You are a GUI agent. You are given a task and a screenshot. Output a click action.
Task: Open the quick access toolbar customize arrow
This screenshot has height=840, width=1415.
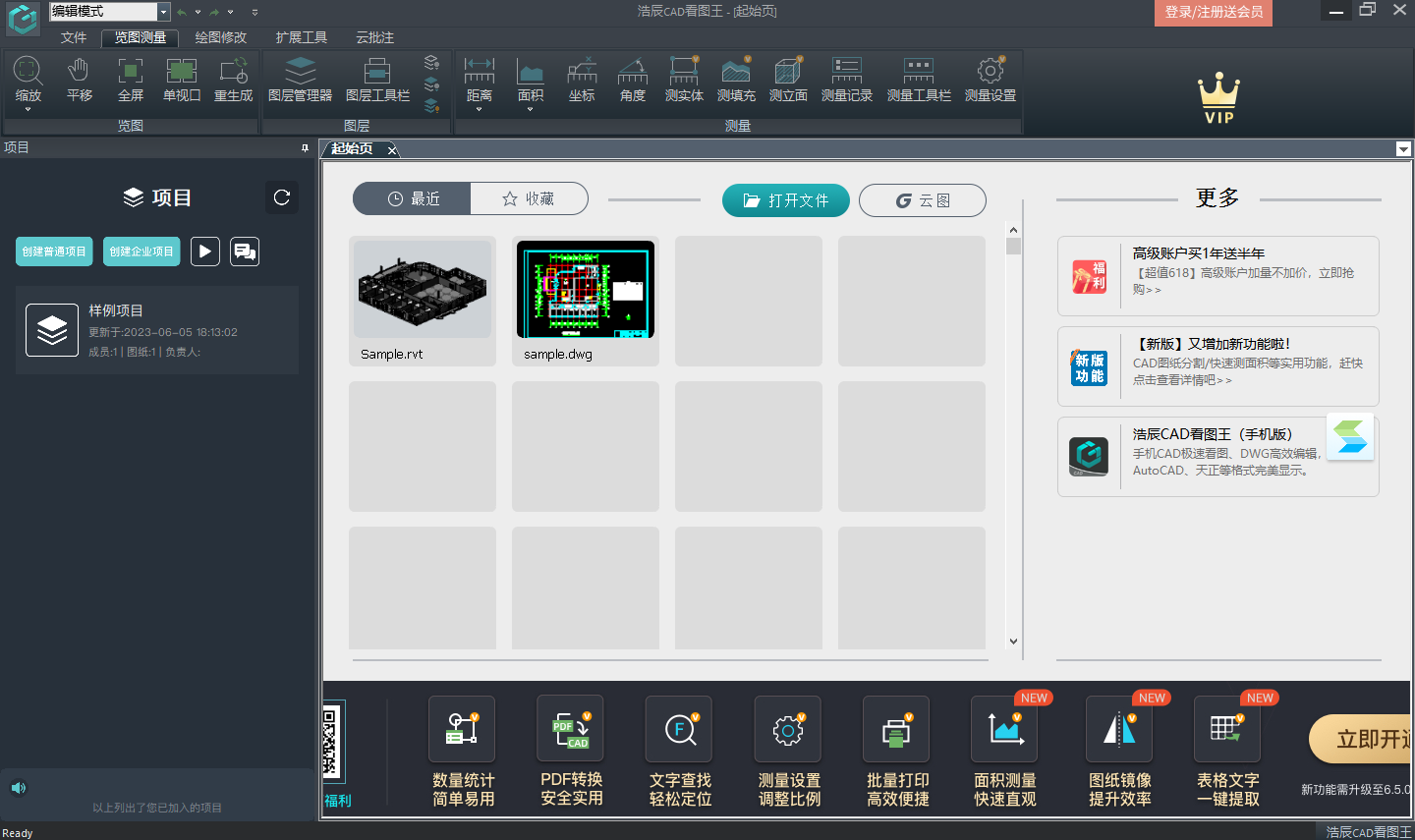255,12
